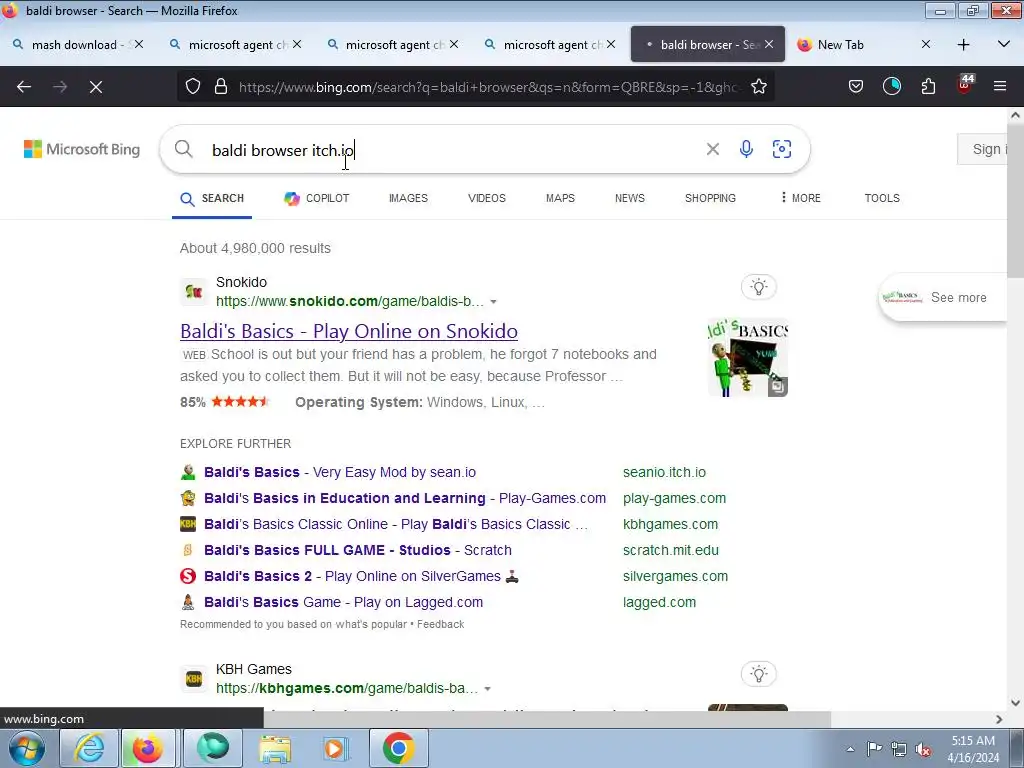Go to the Microsoft Bing logo home
The image size is (1024, 768).
82,150
